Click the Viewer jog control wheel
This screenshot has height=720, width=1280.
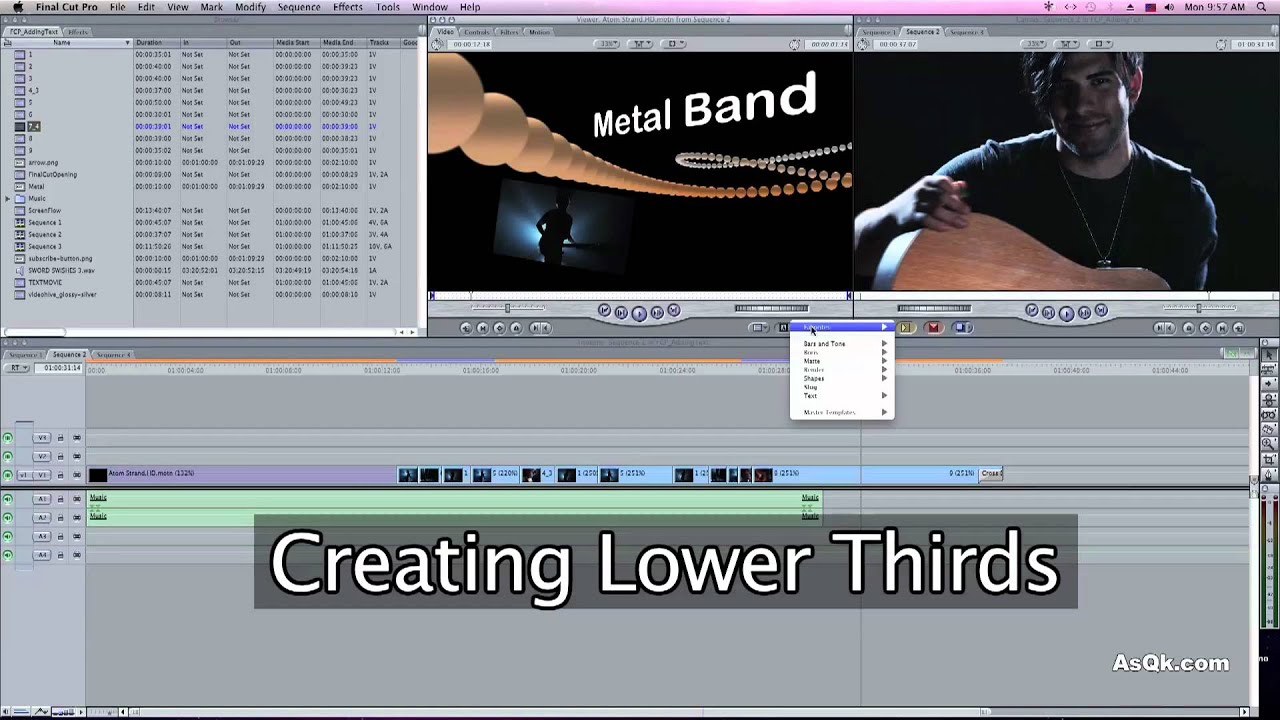771,308
